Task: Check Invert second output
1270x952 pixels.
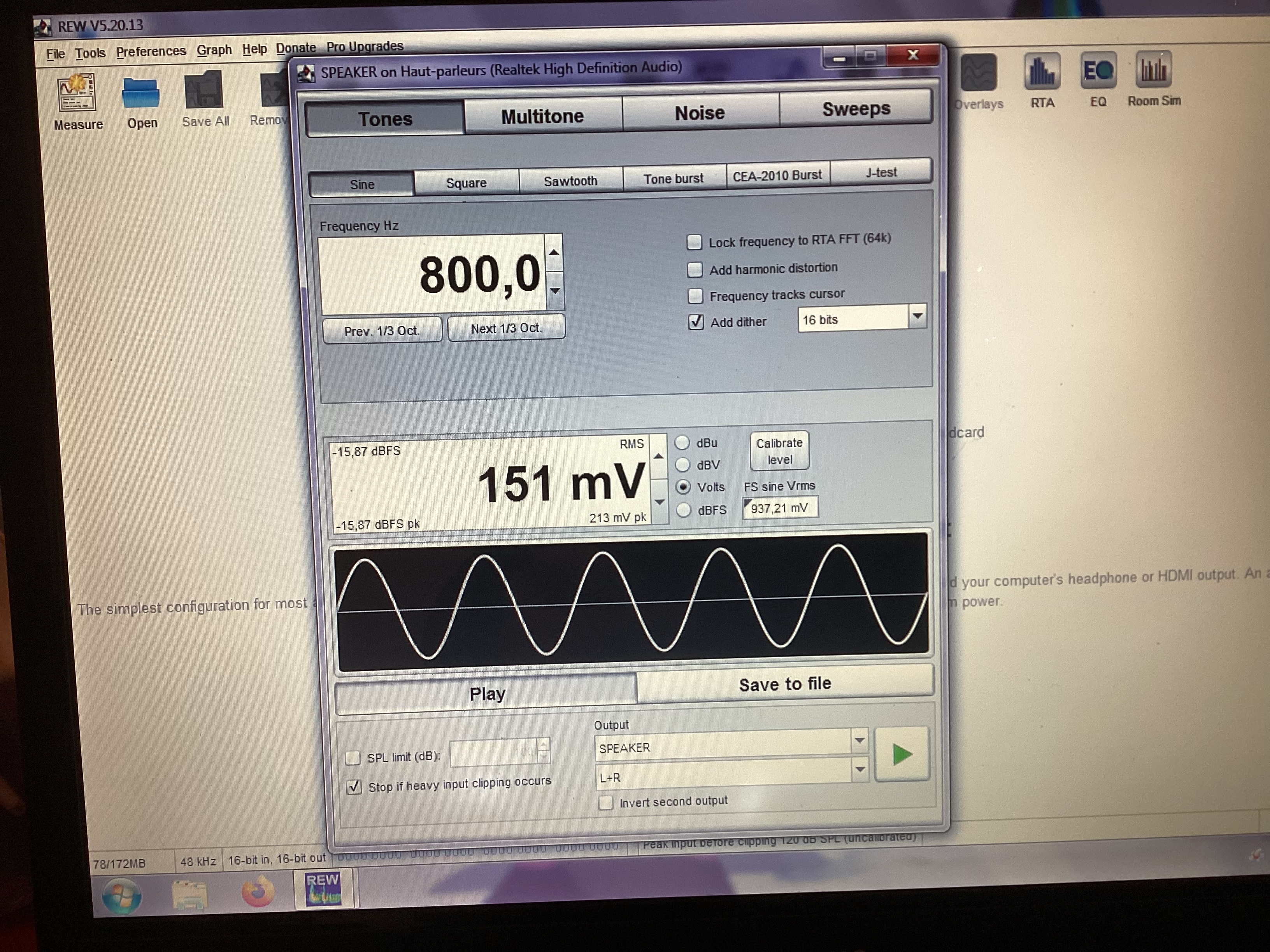Action: tap(606, 802)
